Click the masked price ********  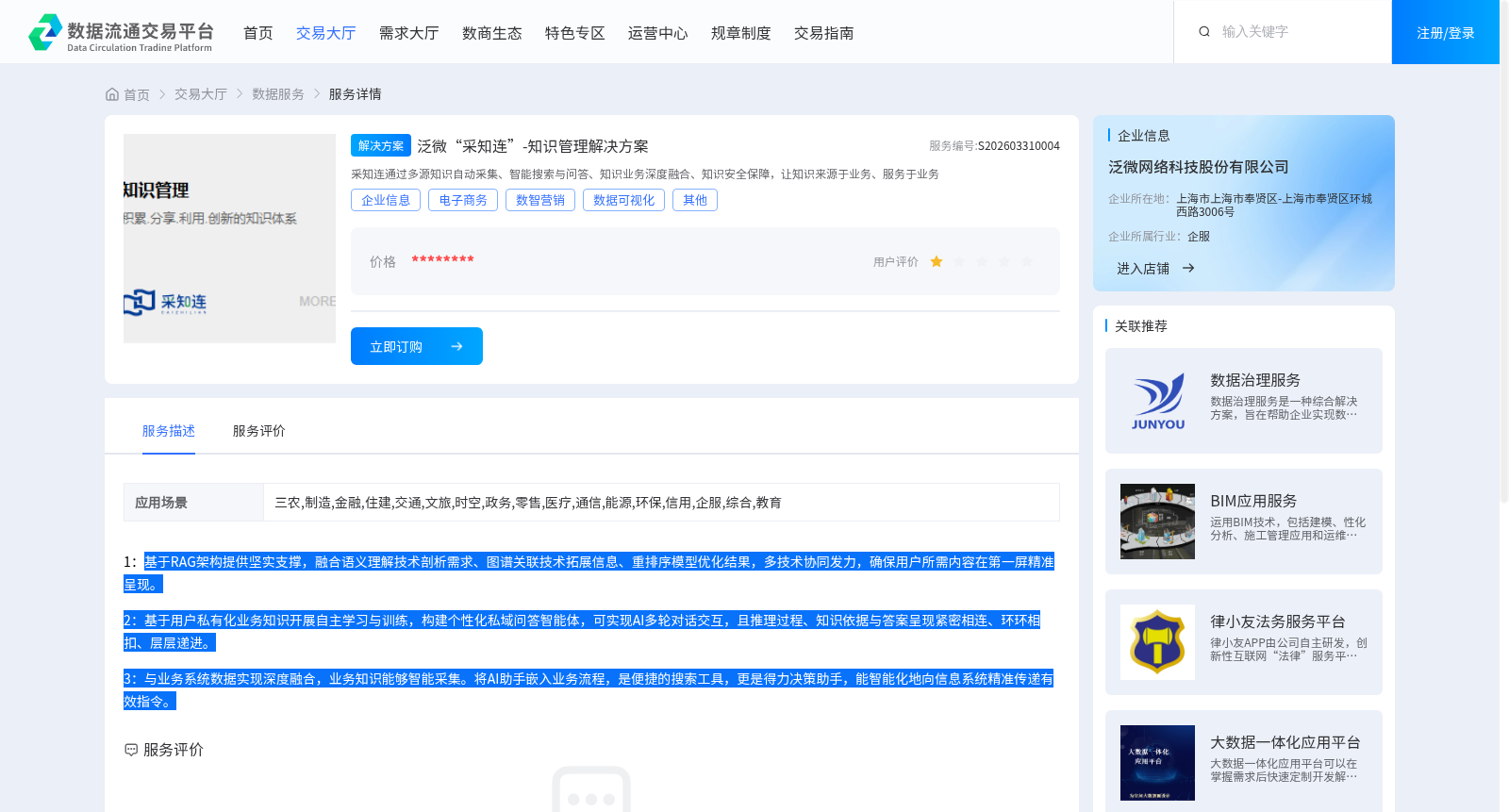pos(442,260)
